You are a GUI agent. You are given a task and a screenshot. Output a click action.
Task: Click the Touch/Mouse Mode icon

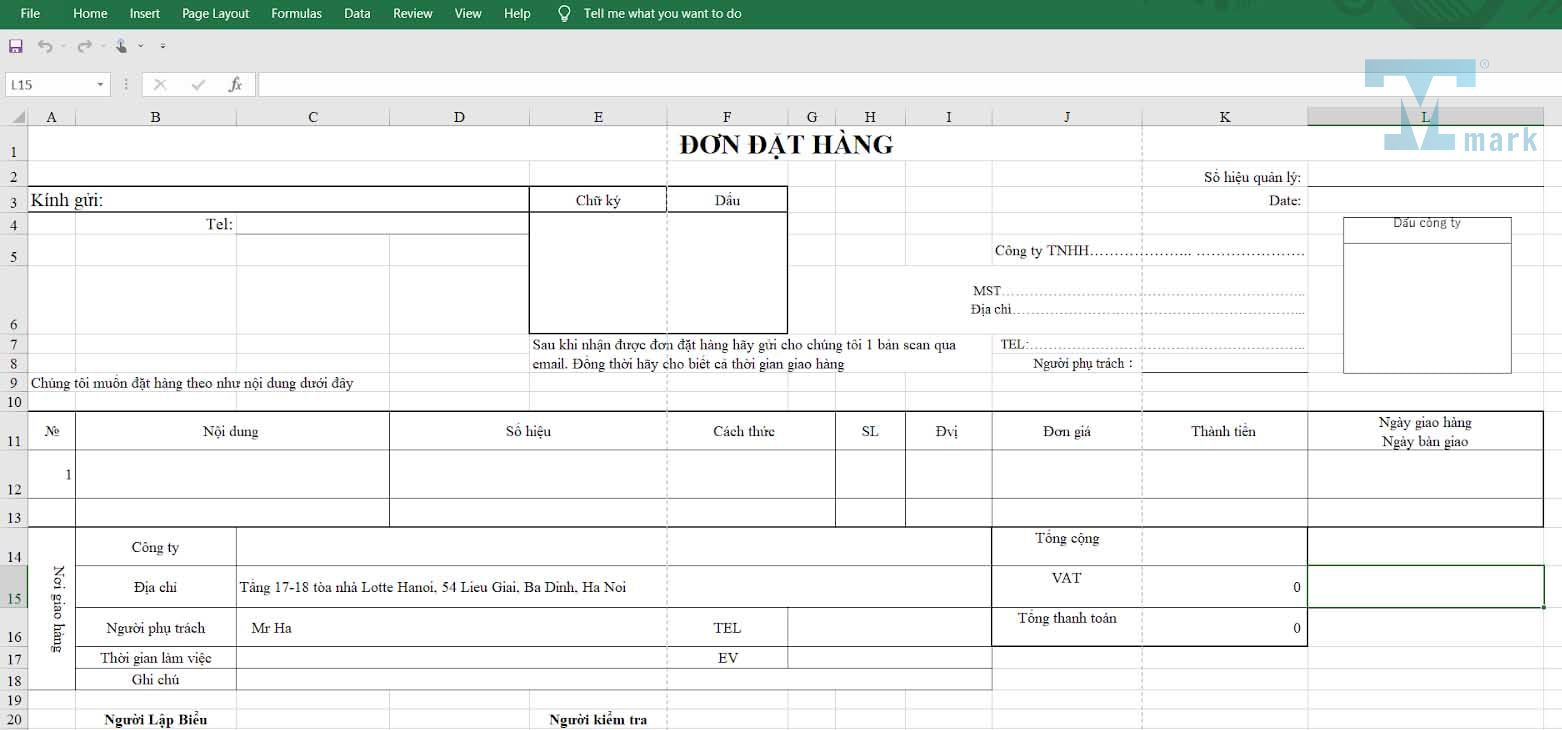(121, 46)
